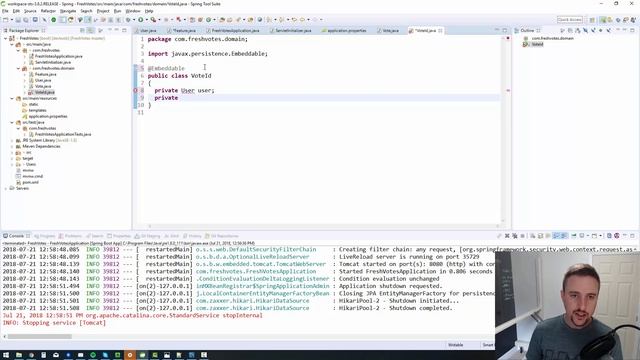The width and height of the screenshot is (640, 360).
Task: Maximize the editor area
Action: click(505, 31)
